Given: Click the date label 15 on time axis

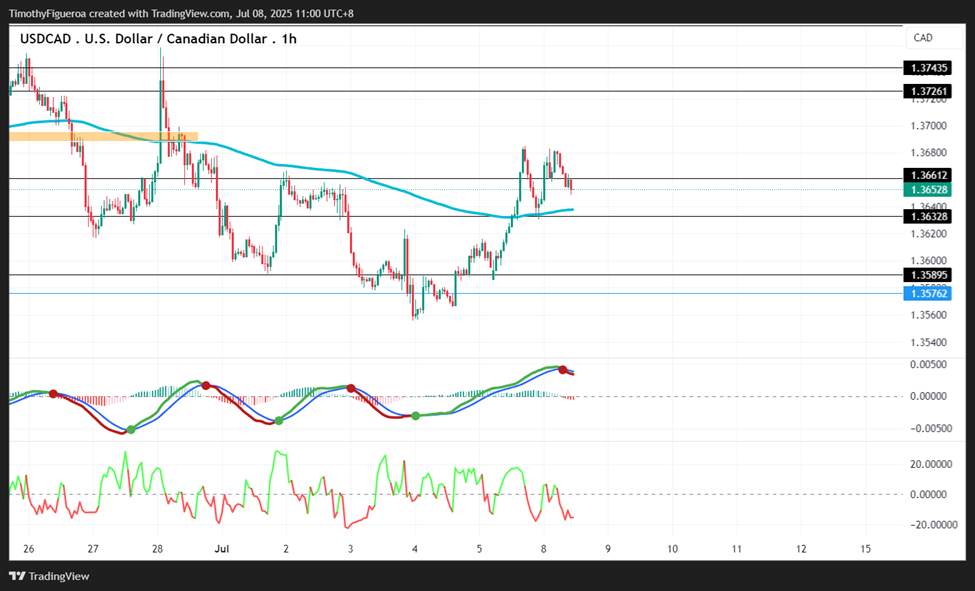Looking at the screenshot, I should coord(866,549).
